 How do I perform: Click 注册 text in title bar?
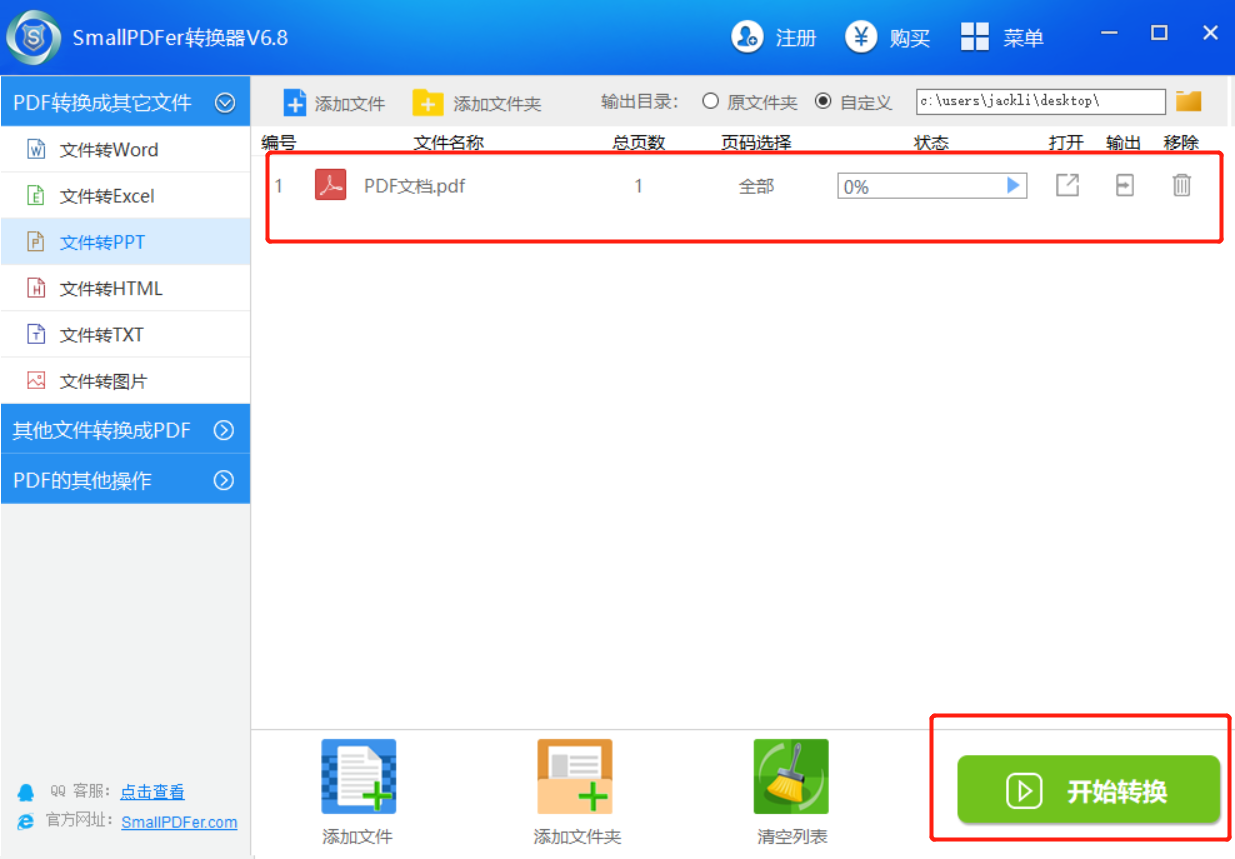click(x=796, y=38)
